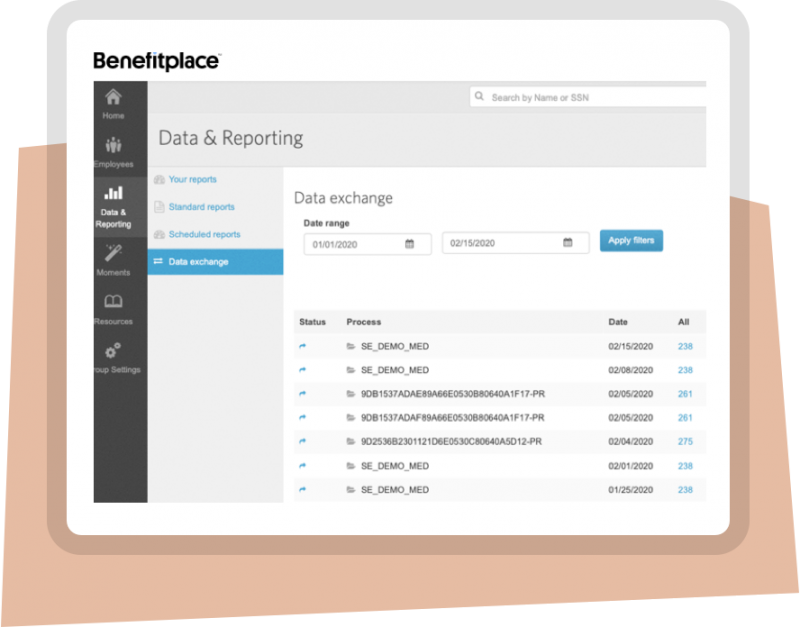This screenshot has height=627, width=800.
Task: Click the status arrow of the 9DB1537ADAF row
Action: tap(303, 418)
